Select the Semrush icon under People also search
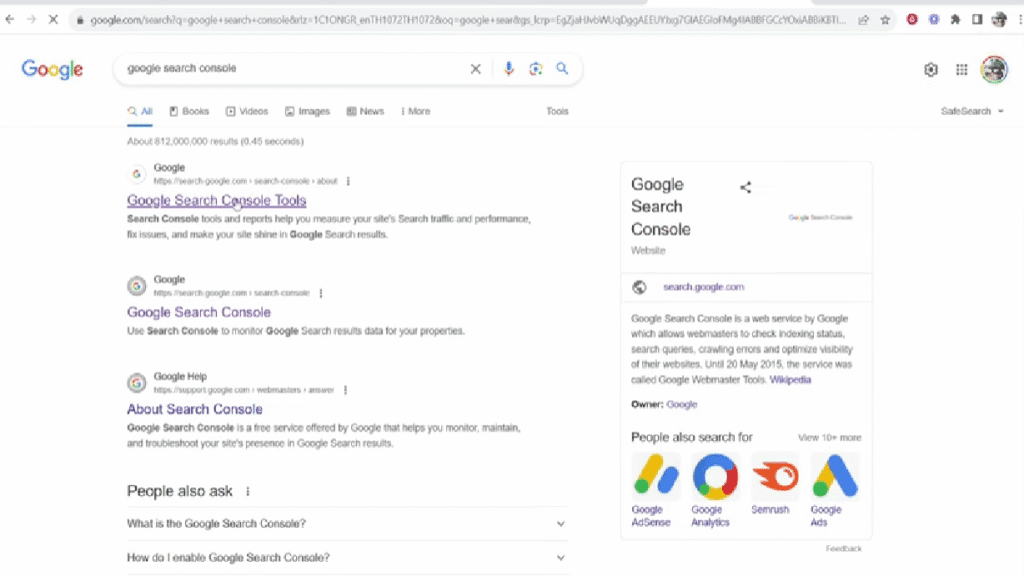 [772, 478]
